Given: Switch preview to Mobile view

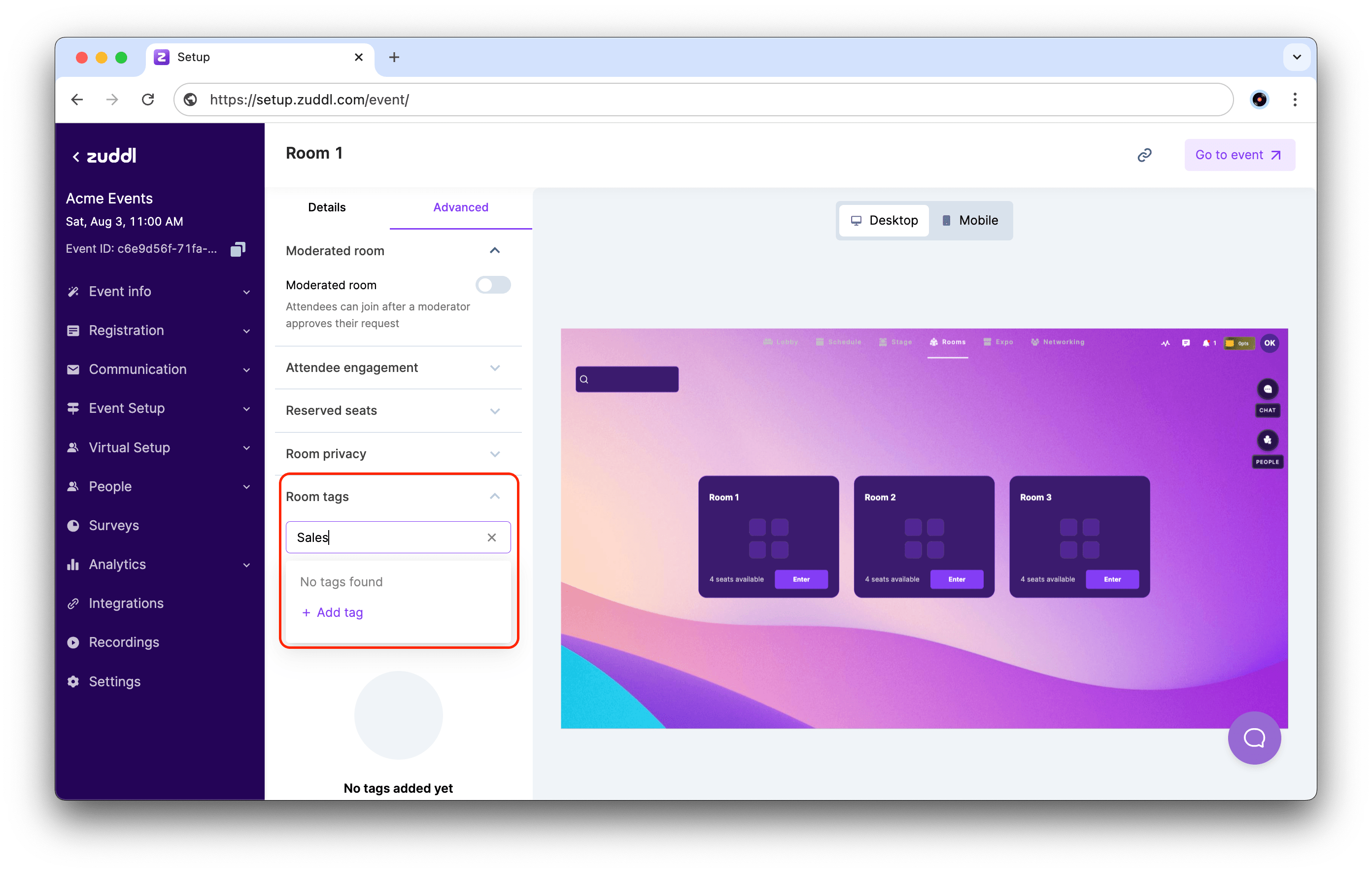Looking at the screenshot, I should [970, 220].
